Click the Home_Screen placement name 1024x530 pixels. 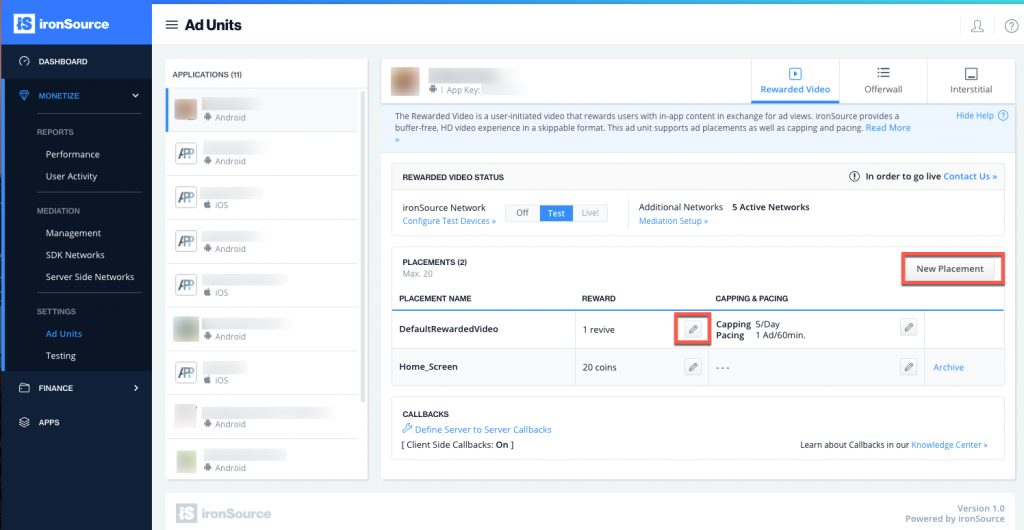(428, 367)
